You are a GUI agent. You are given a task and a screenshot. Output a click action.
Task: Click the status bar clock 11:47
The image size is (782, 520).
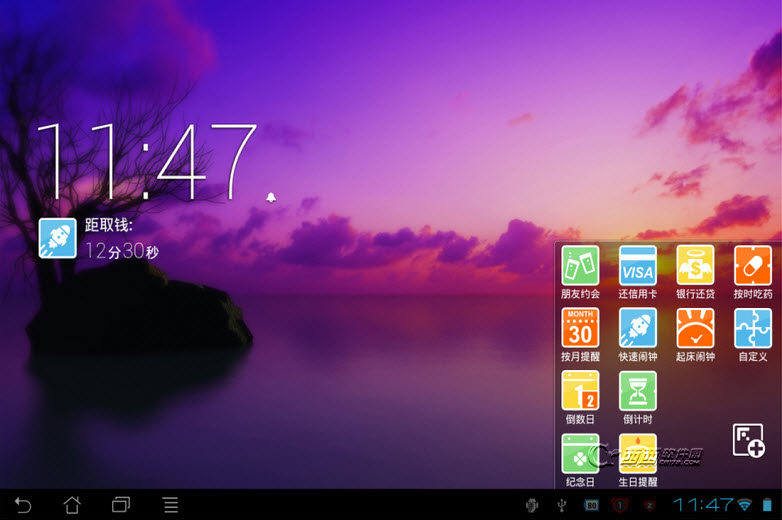704,505
